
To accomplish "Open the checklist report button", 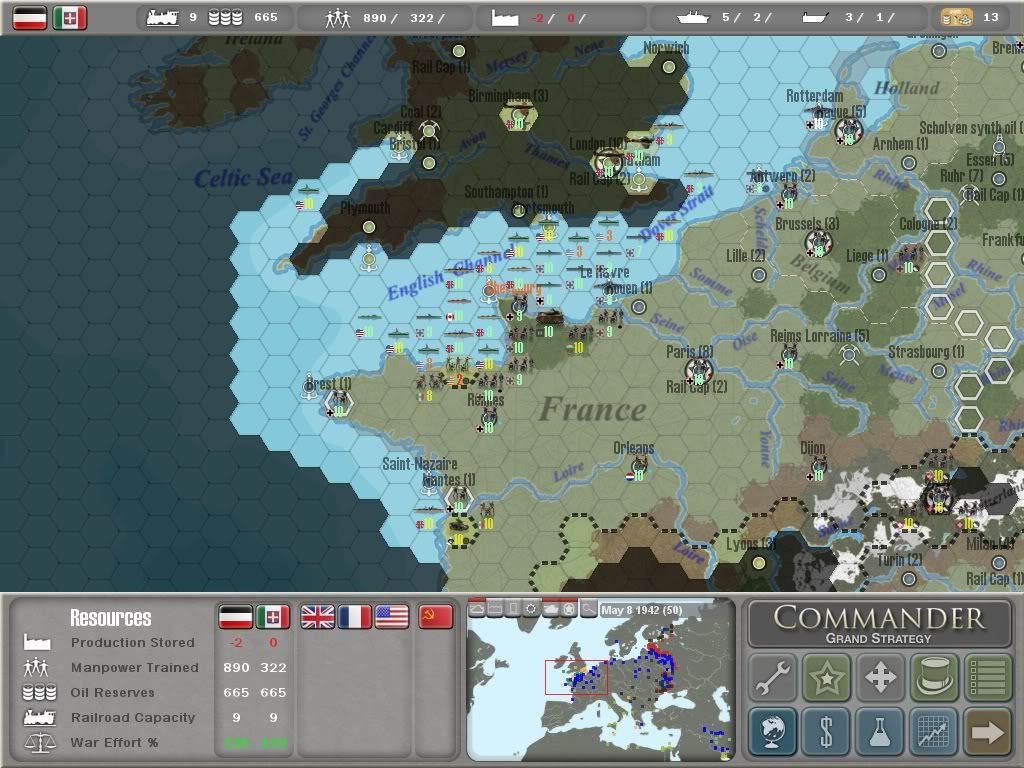I will coord(988,677).
